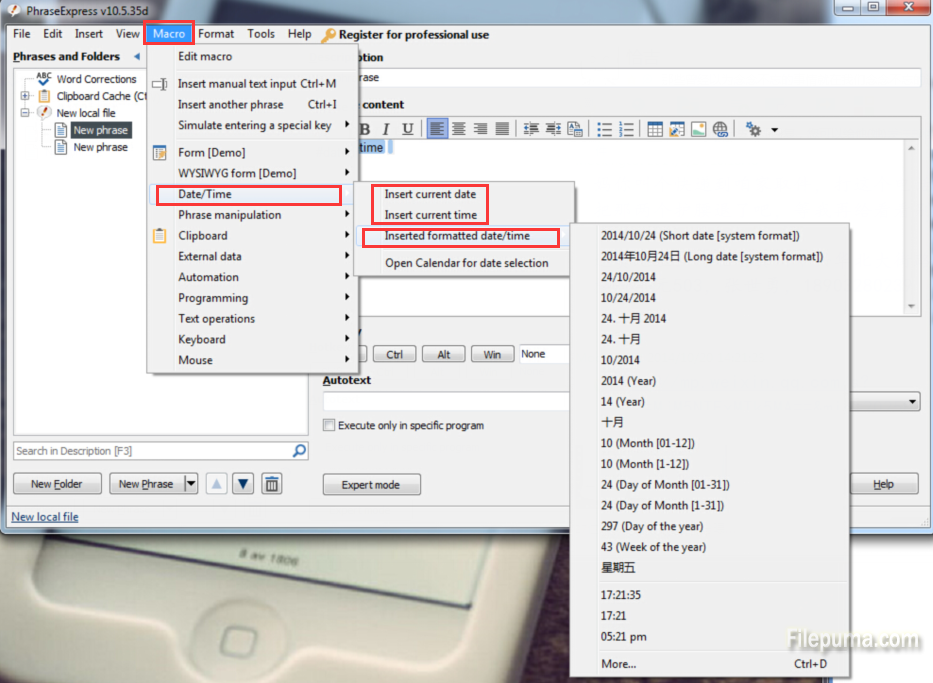This screenshot has height=683, width=933.
Task: Click the New Folder button
Action: 57,484
